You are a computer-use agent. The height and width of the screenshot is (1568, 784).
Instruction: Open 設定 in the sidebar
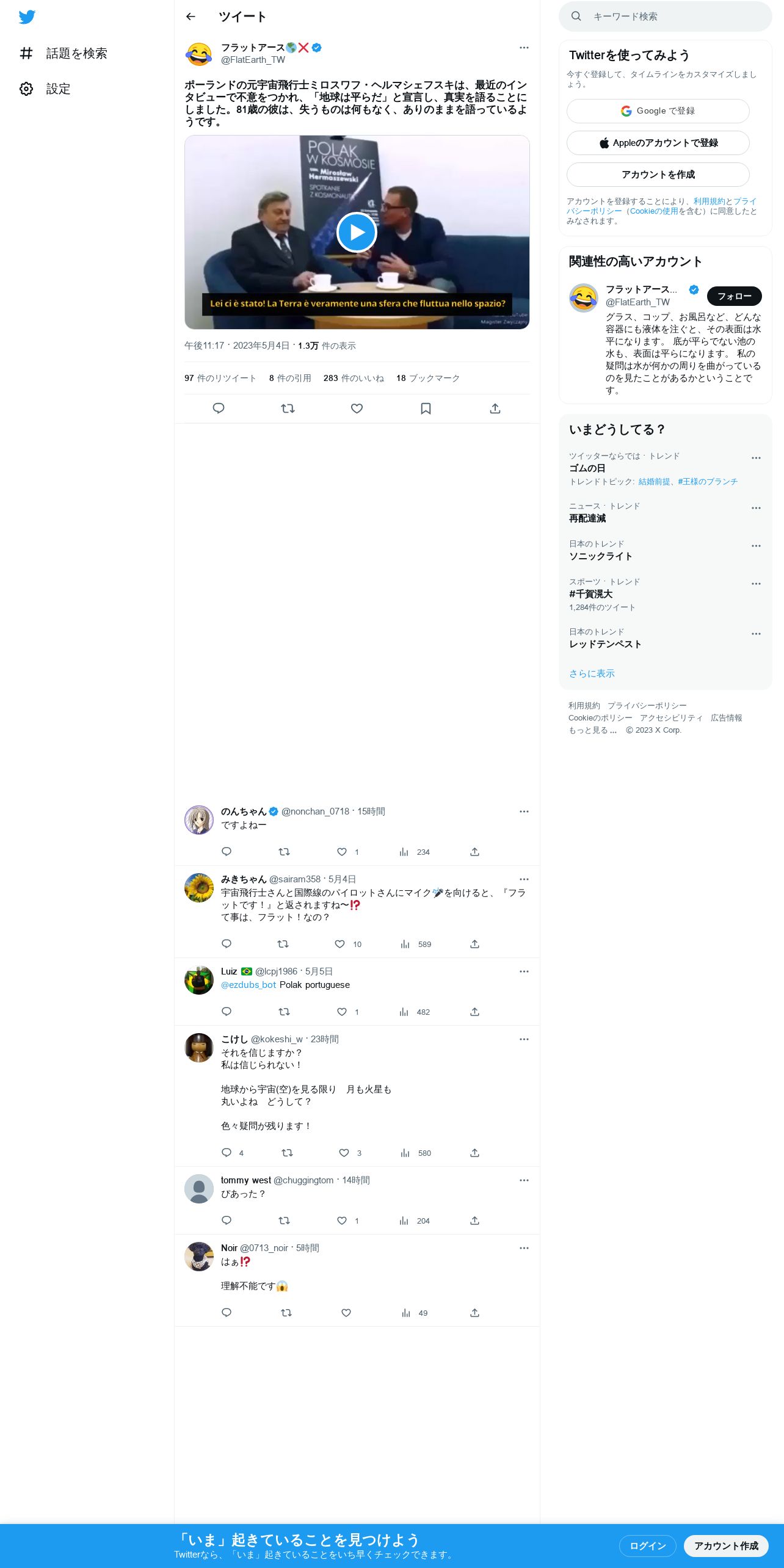[45, 89]
